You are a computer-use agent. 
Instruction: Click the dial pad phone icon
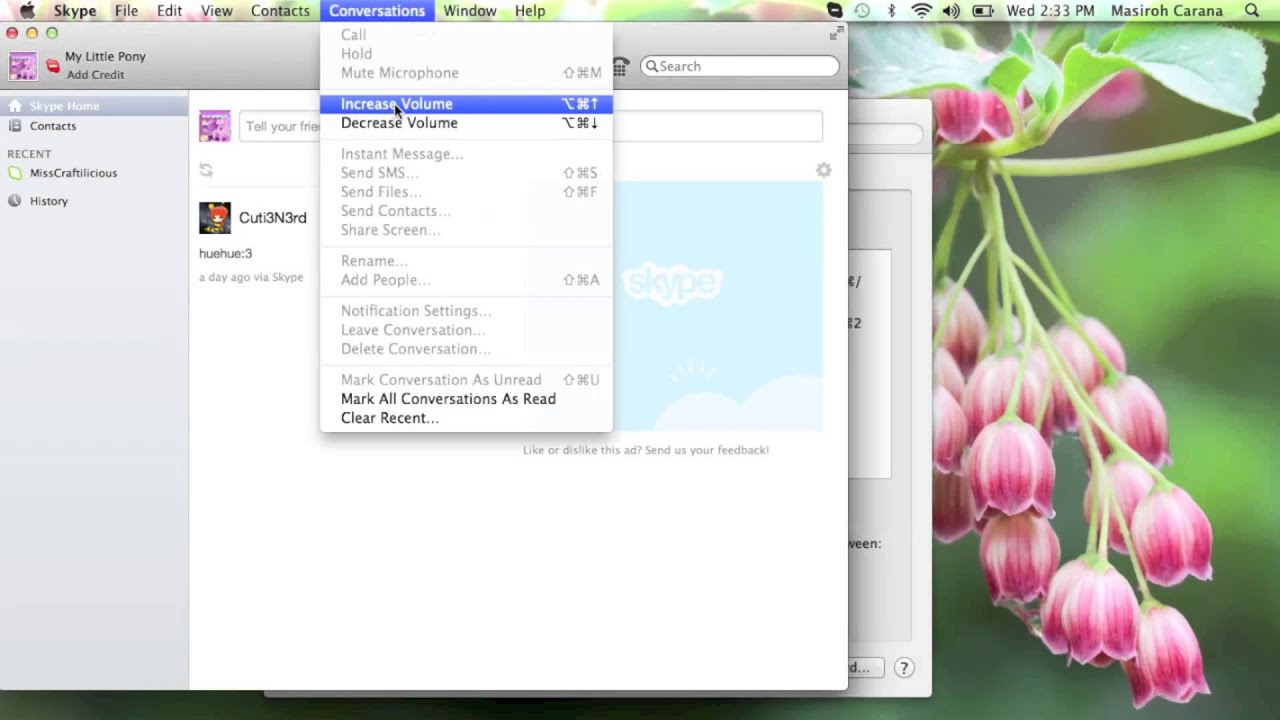pos(621,66)
